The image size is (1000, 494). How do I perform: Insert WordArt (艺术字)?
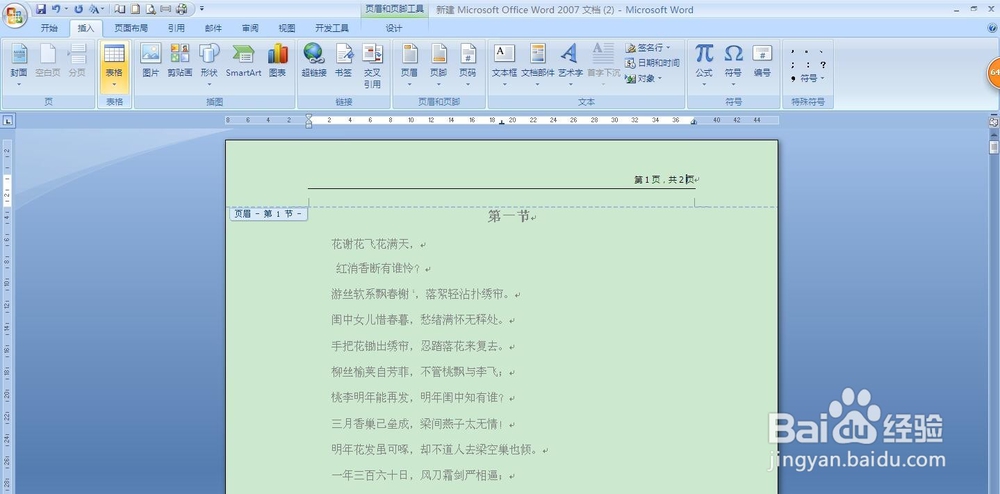point(570,65)
